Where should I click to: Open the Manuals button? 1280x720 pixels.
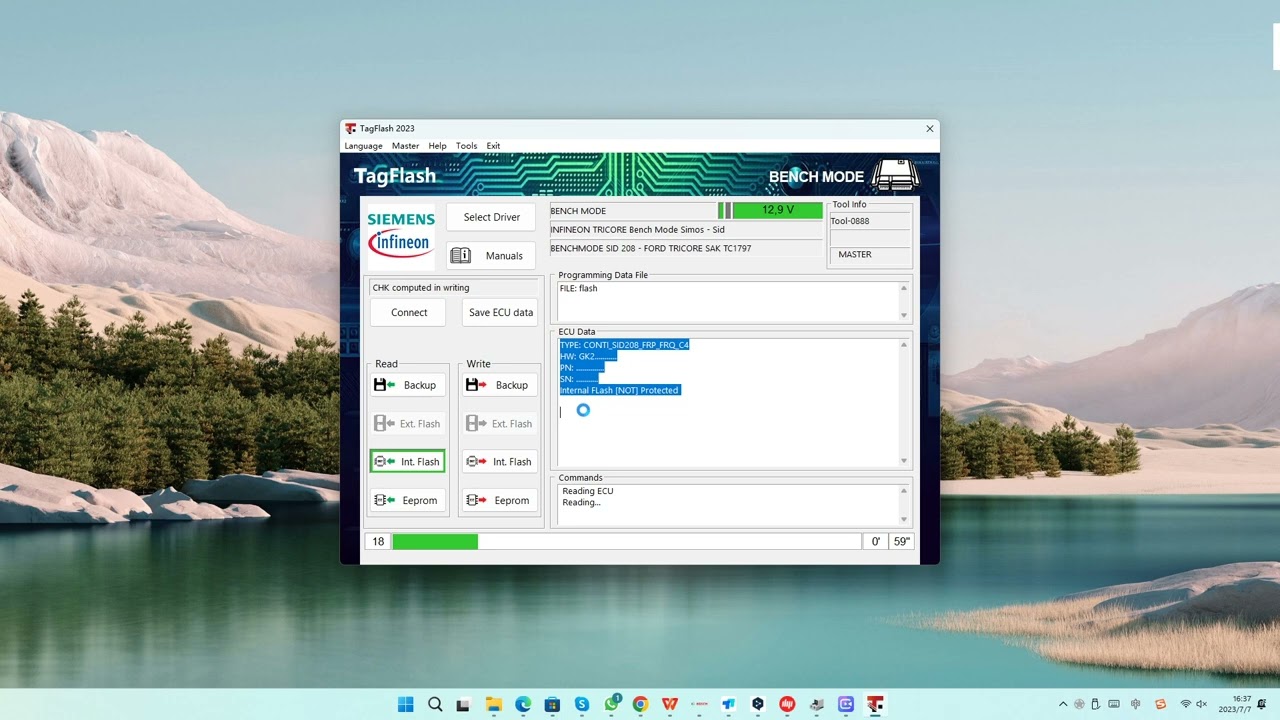coord(491,256)
